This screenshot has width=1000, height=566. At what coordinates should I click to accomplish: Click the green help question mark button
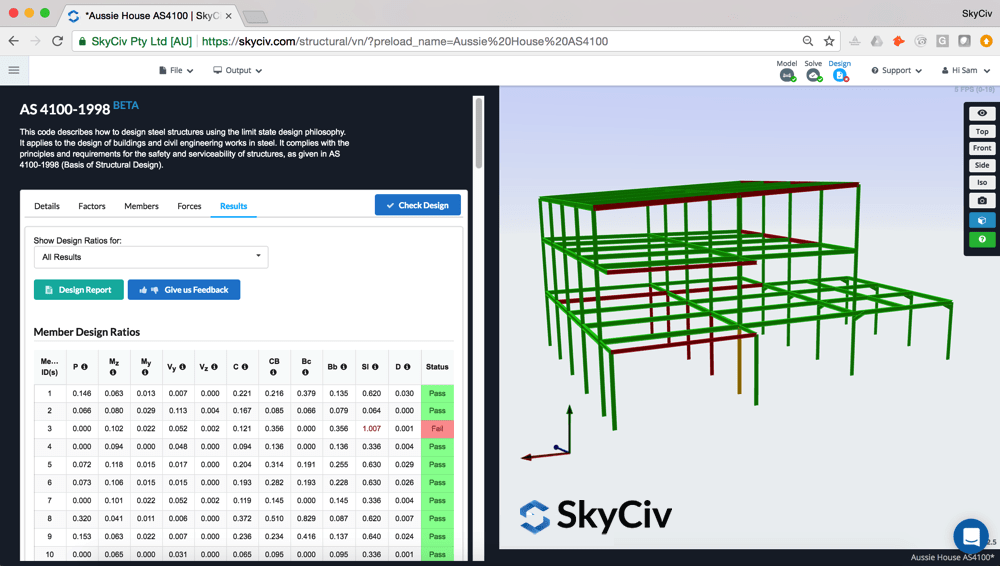point(982,240)
